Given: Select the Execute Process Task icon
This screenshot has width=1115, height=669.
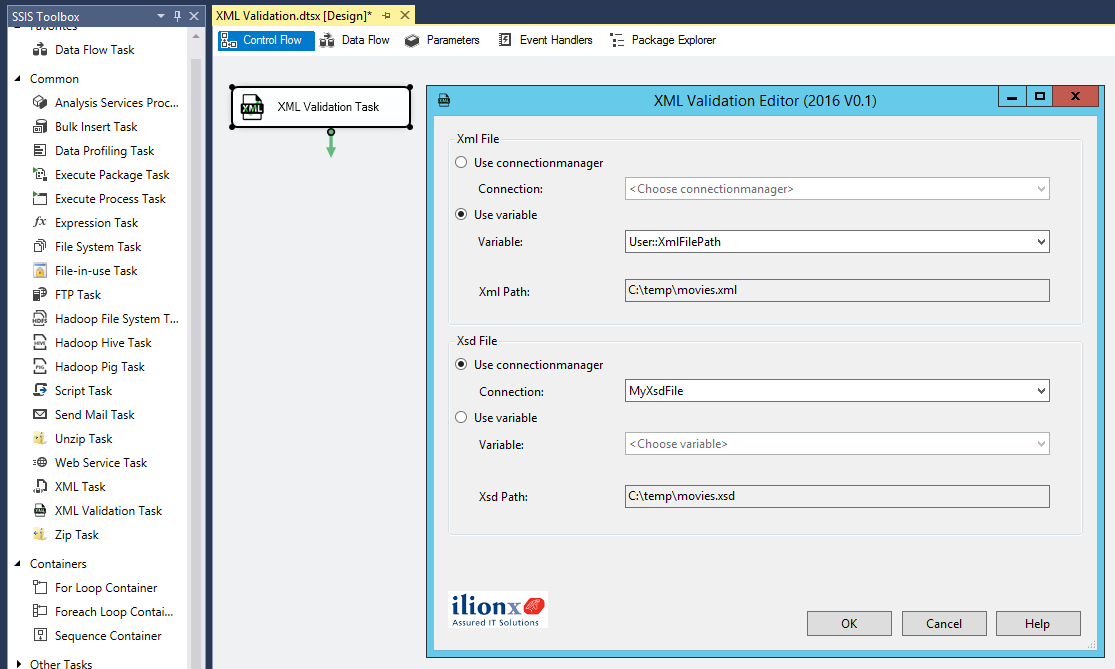Looking at the screenshot, I should click(40, 198).
